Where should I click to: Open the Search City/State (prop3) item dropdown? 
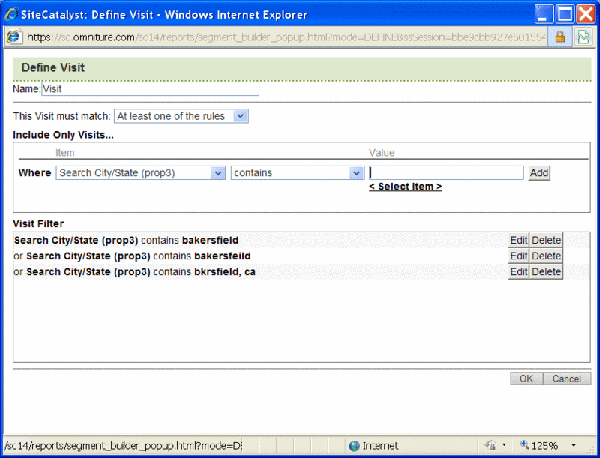click(x=140, y=173)
